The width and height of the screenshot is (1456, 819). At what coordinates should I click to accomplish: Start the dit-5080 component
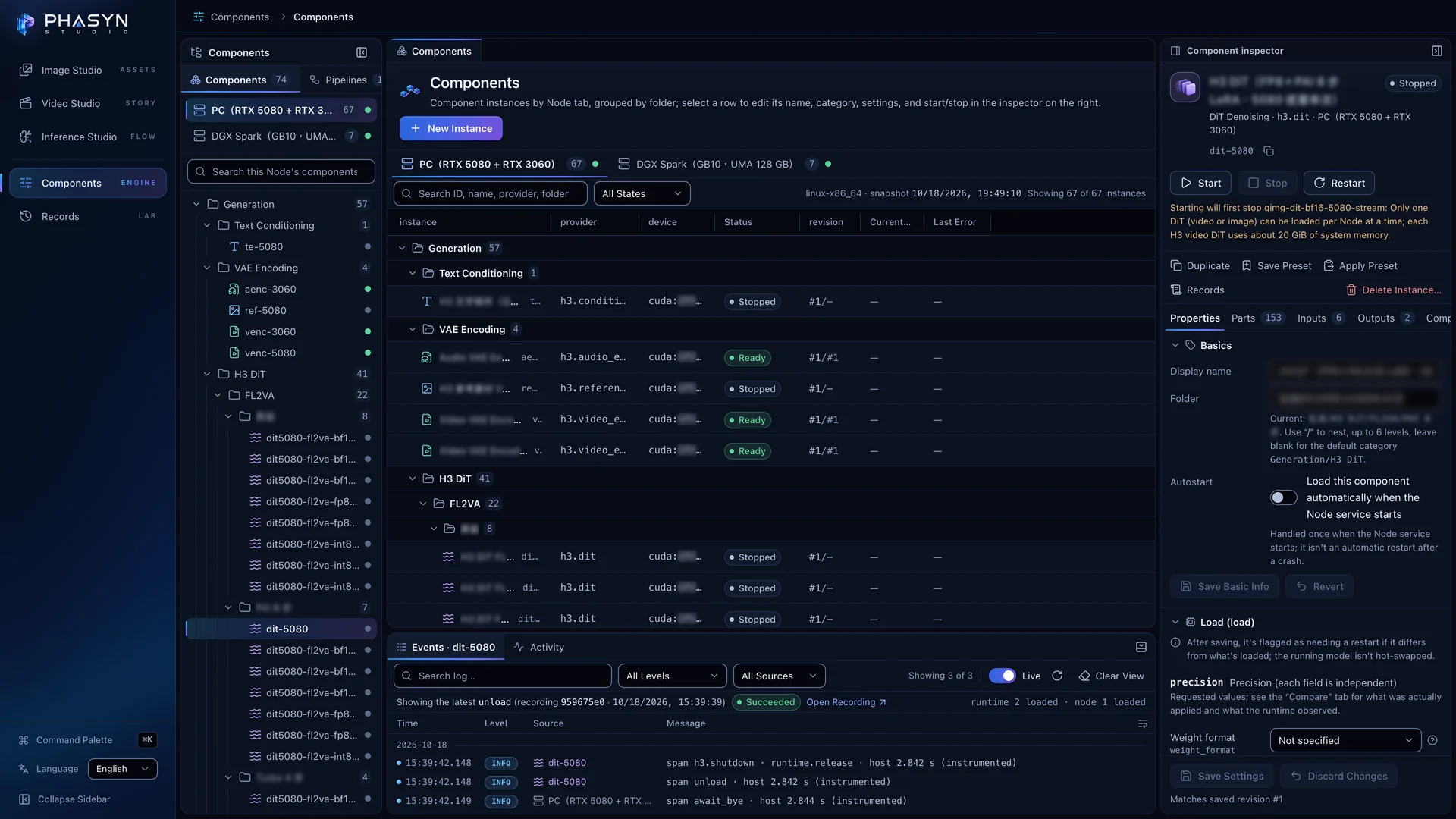(x=1200, y=183)
